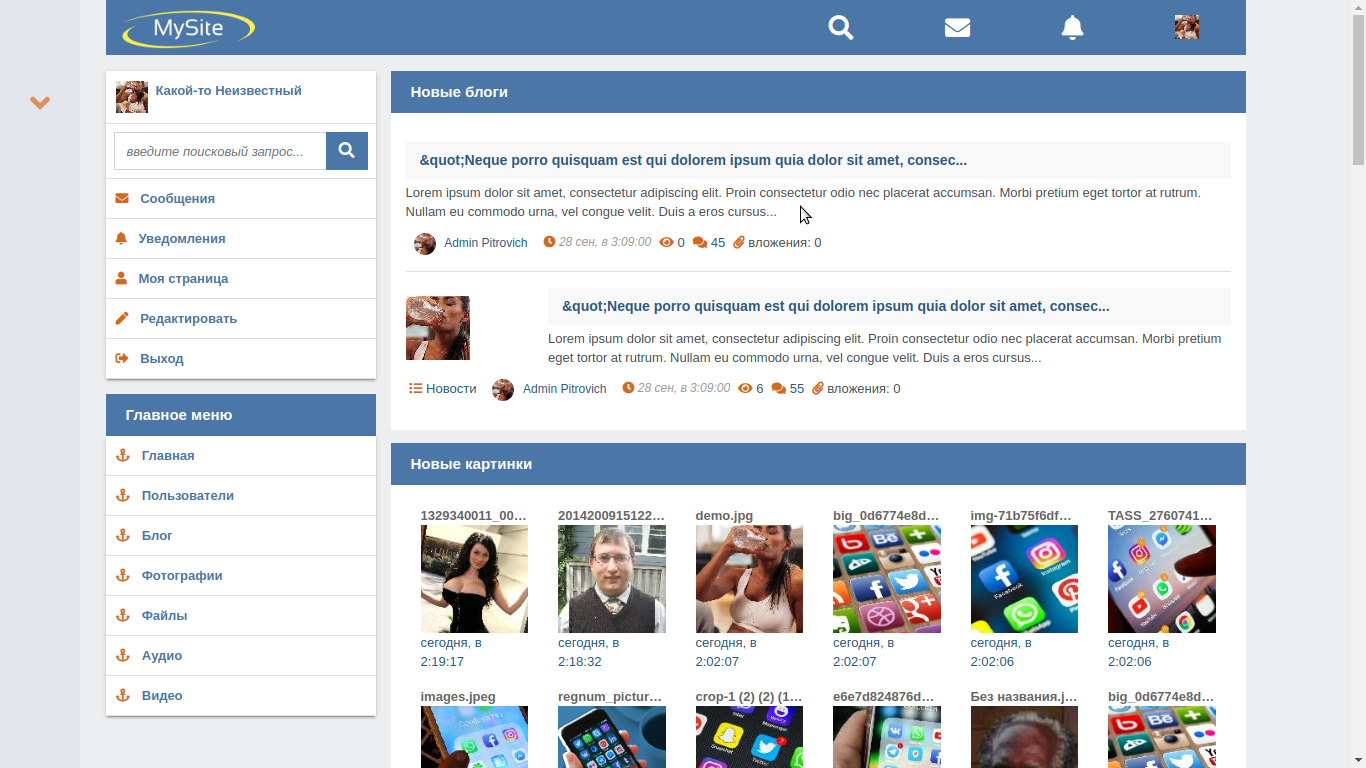Open the img-71b75f6df... image thumbnail

tap(1024, 579)
